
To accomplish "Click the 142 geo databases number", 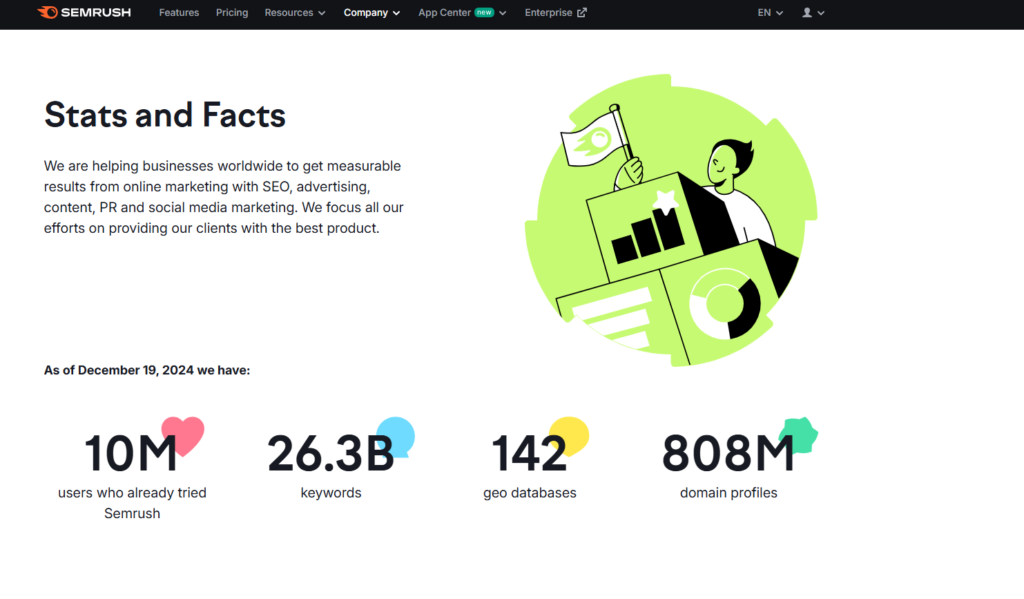I will pyautogui.click(x=529, y=453).
